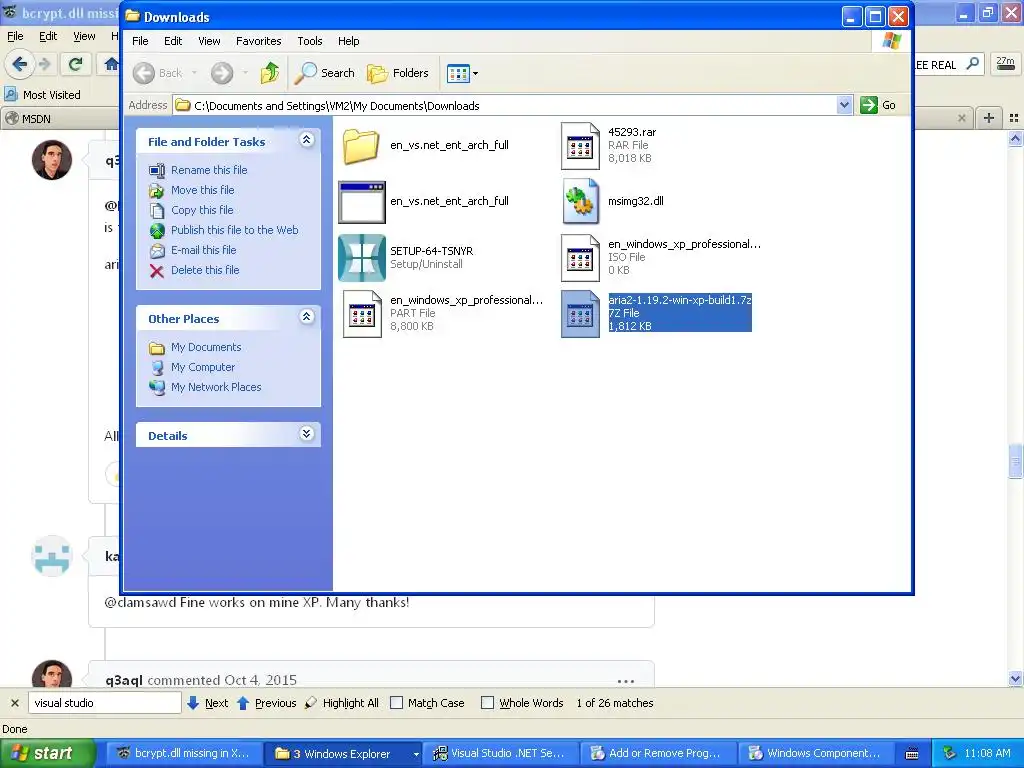This screenshot has width=1024, height=768.
Task: Click the Rename this file icon
Action: coord(157,170)
